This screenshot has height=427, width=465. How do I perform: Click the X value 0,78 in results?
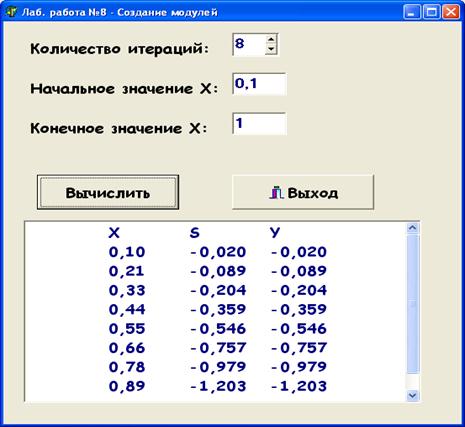[127, 367]
